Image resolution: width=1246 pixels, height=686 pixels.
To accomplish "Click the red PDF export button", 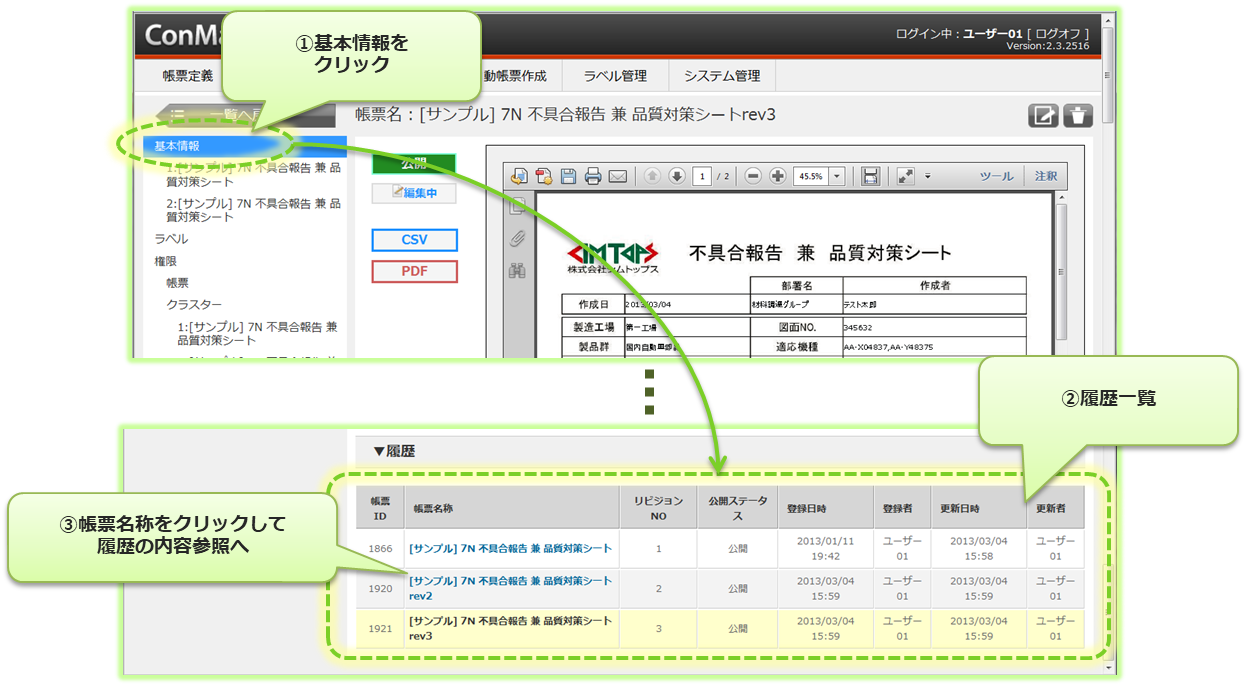I will (x=414, y=271).
